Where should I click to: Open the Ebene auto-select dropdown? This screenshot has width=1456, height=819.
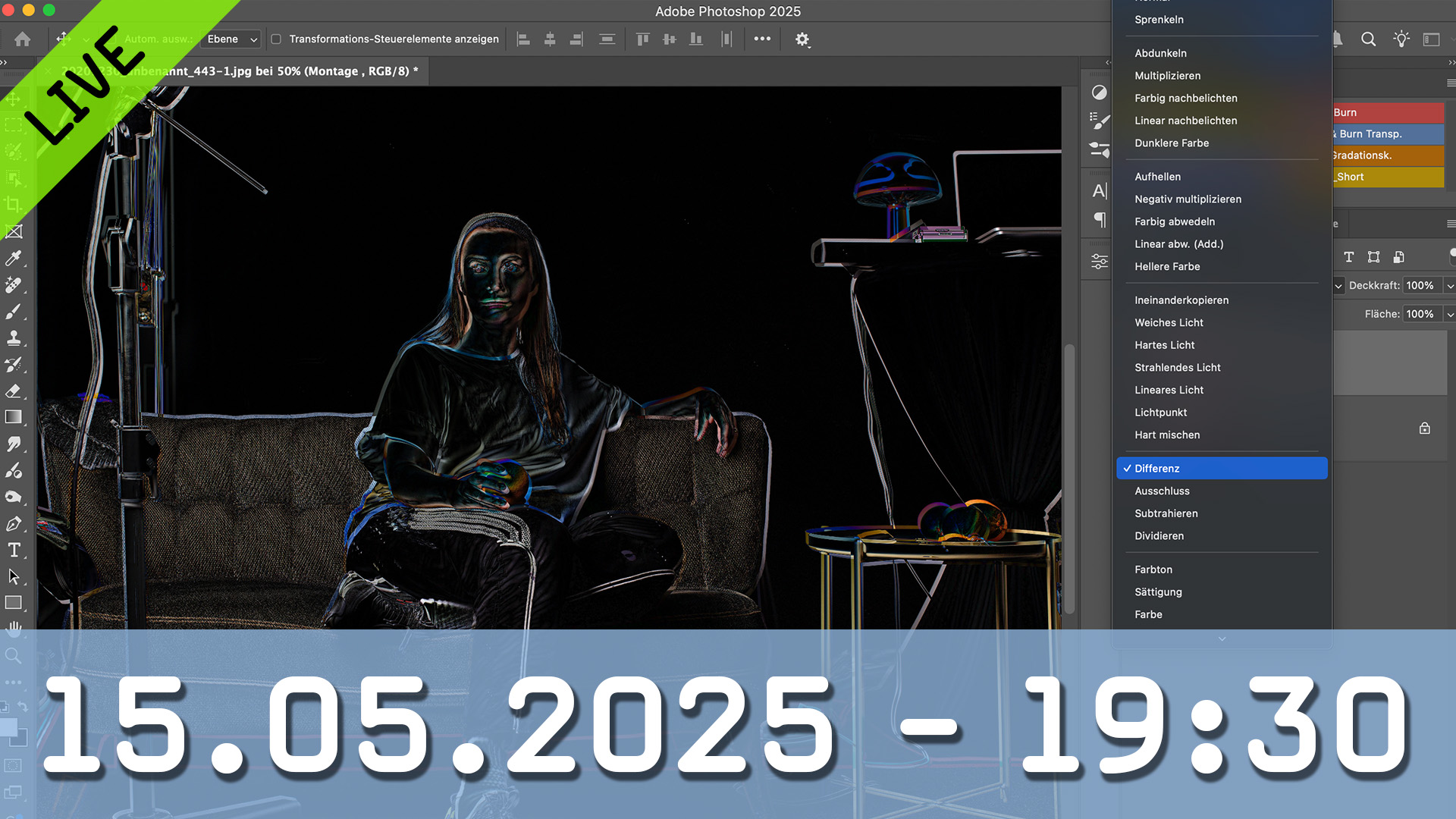231,39
